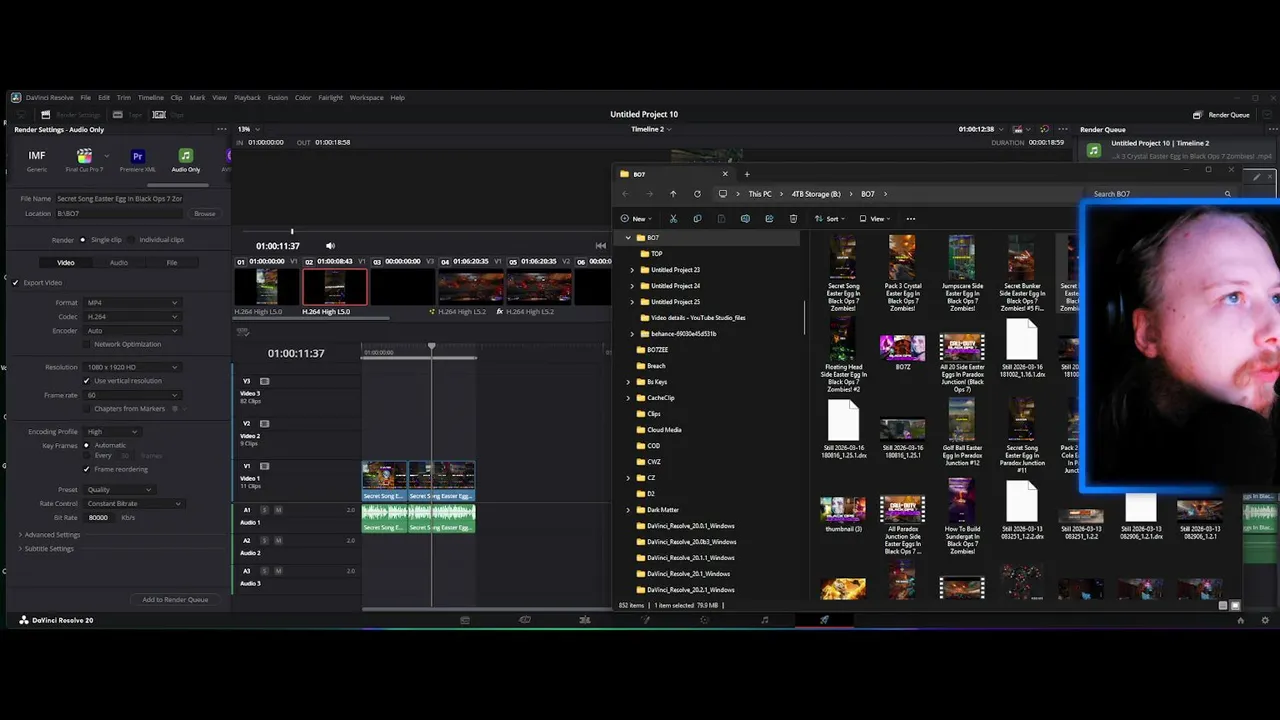This screenshot has width=1280, height=720.
Task: Click 4TB Storage (B:) in address bar
Action: [816, 194]
